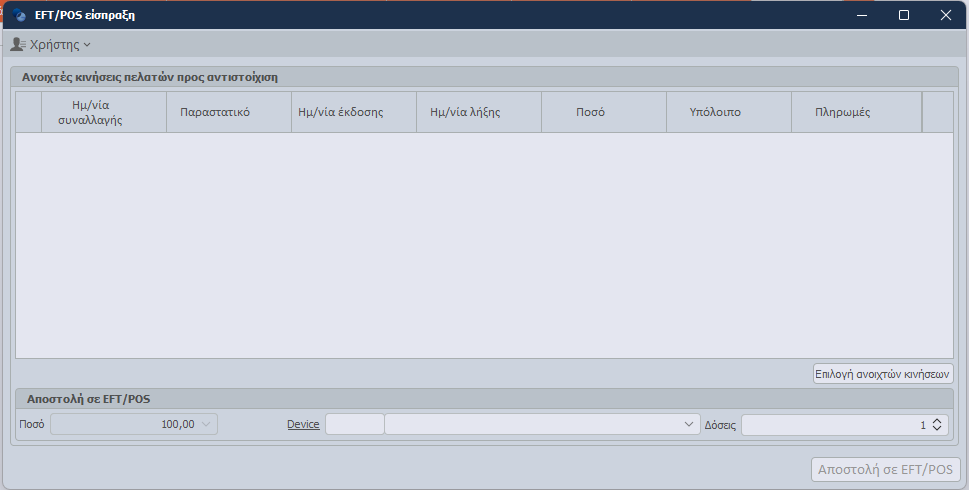
Task: Open the Χρήστης menu
Action: pyautogui.click(x=58, y=45)
